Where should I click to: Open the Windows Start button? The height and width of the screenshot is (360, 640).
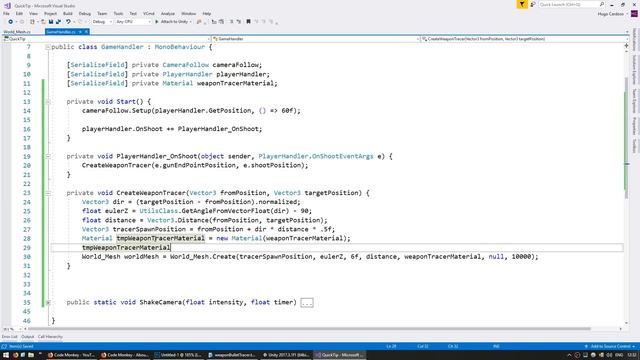[5, 355]
